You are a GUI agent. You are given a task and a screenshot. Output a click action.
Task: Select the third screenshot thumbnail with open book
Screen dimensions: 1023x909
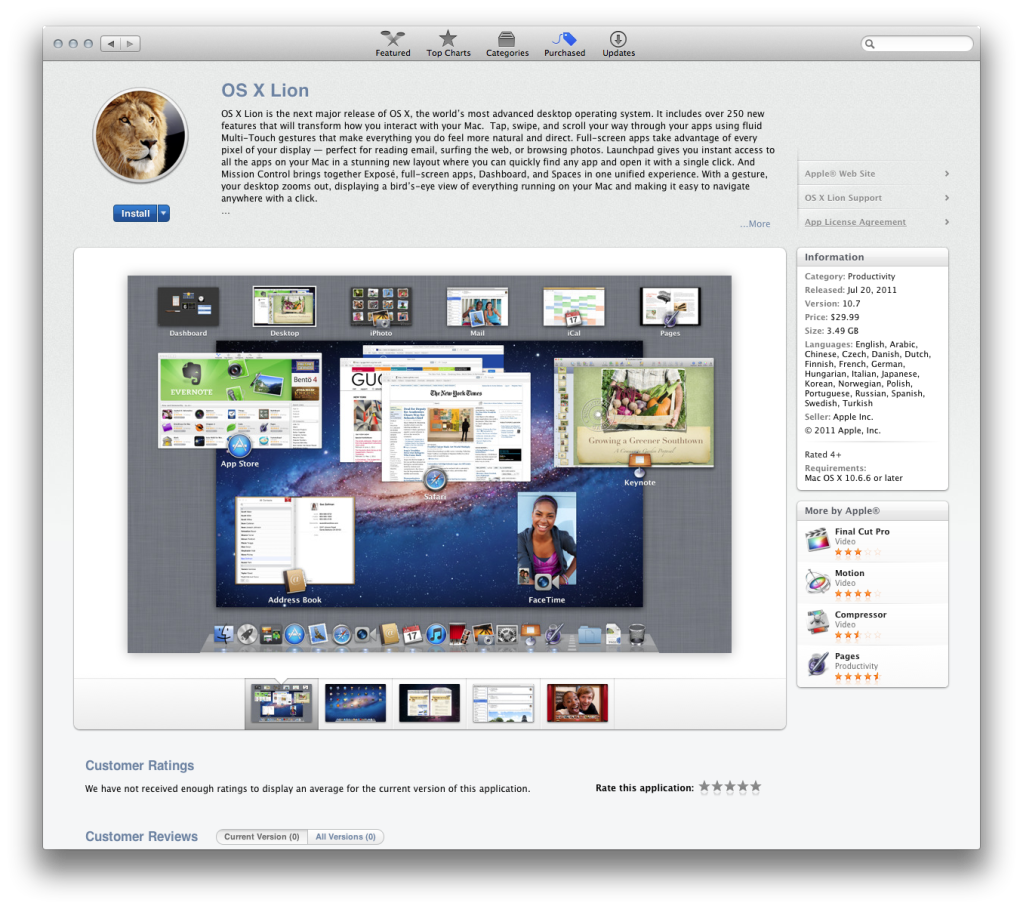(x=429, y=703)
